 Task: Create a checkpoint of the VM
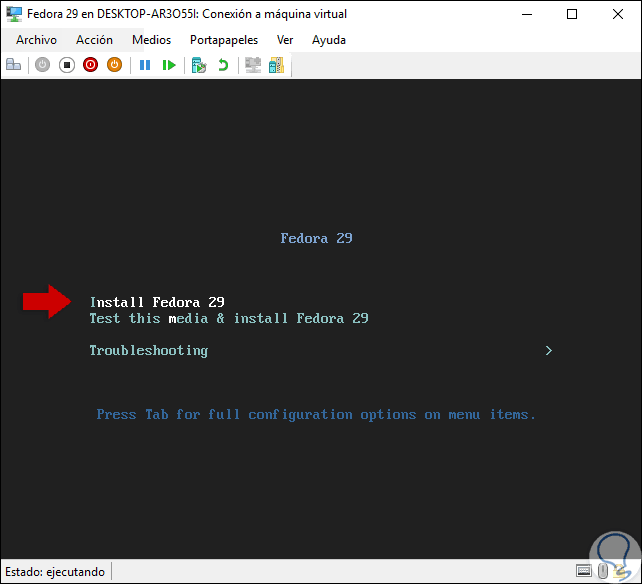pos(199,65)
